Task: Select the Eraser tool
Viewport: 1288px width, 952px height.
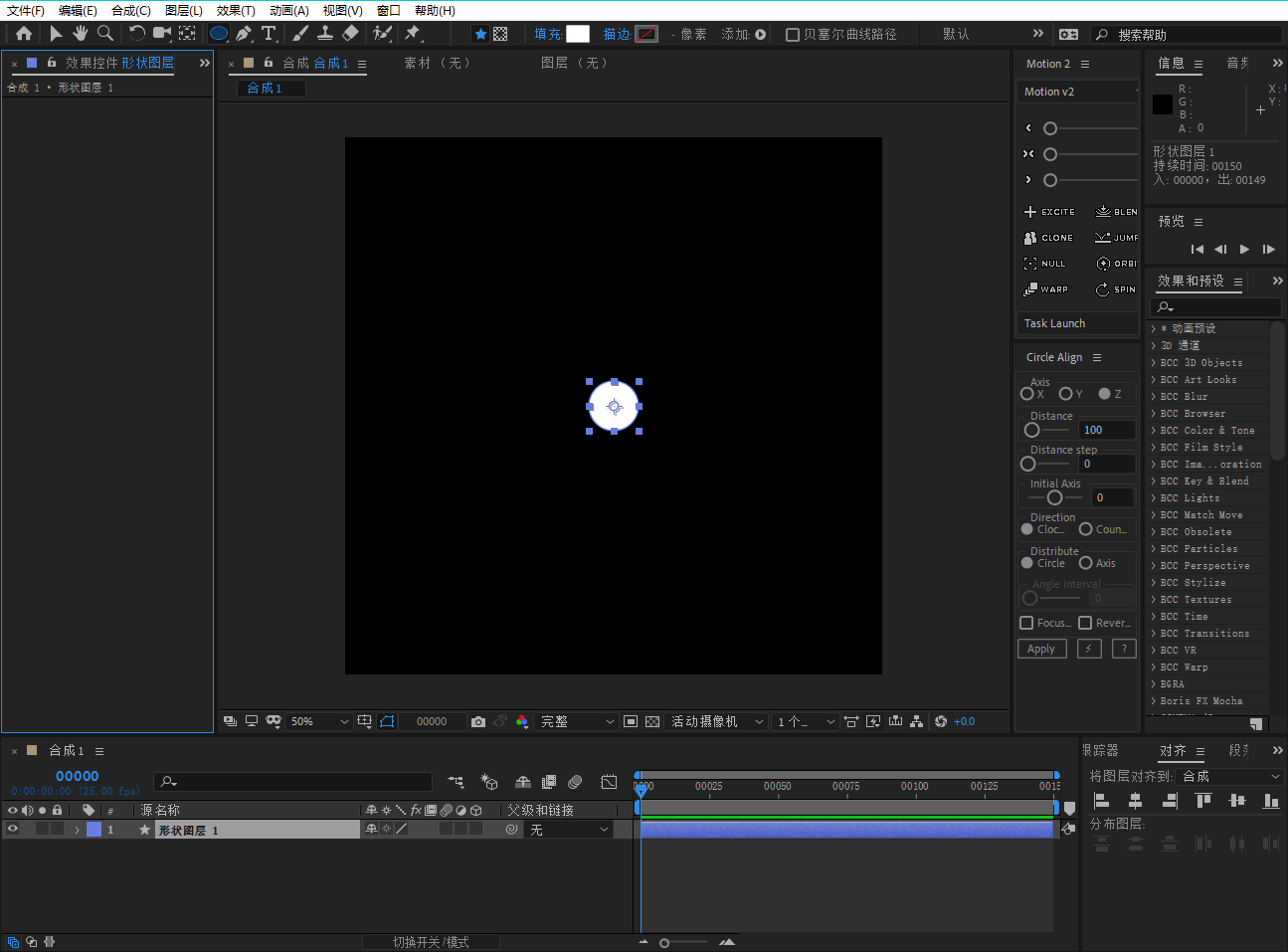Action: (x=350, y=34)
